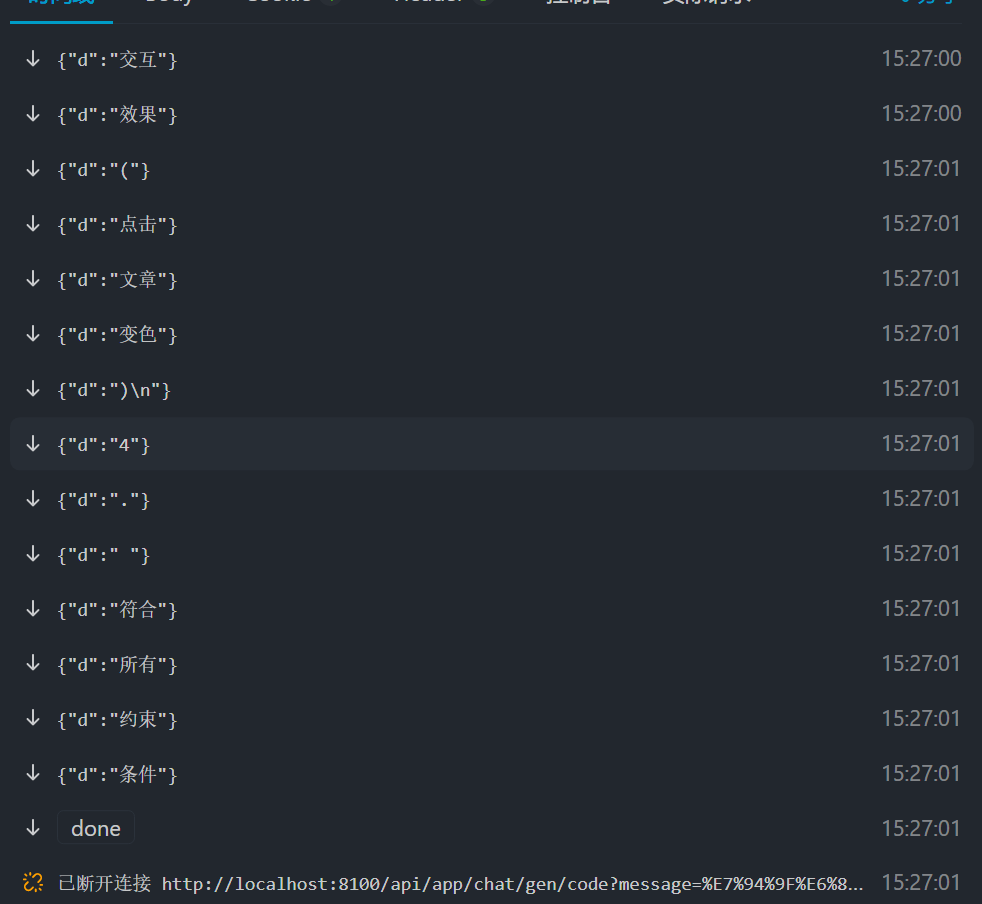982x904 pixels.
Task: Click the down arrow next to "变色" entry
Action: tap(33, 334)
